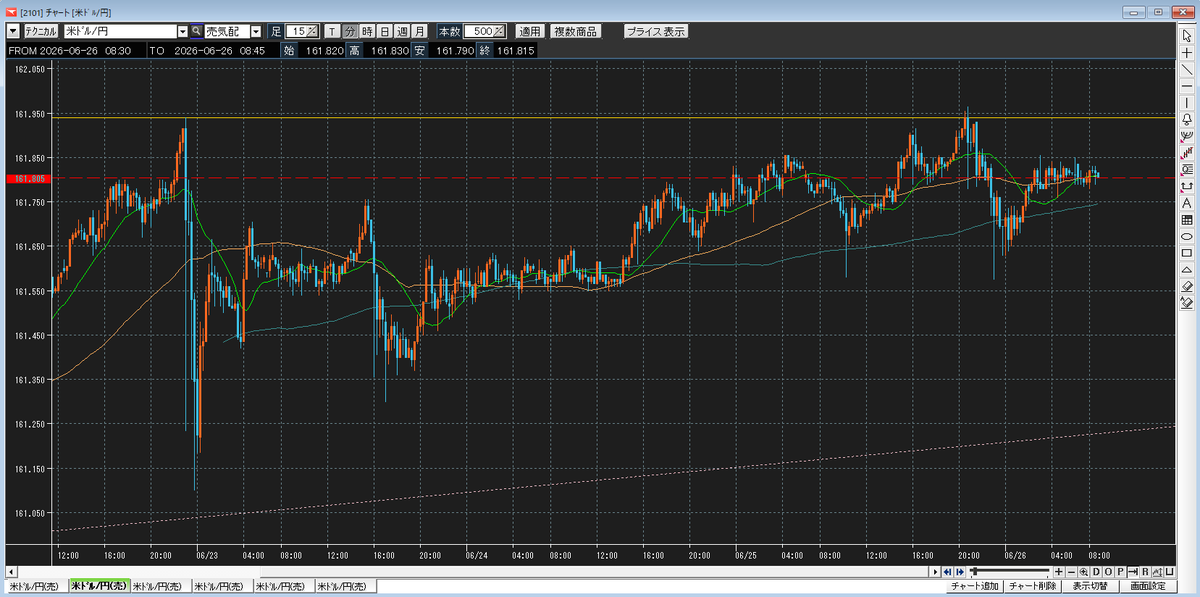
Task: Select the horizontal line drawing tool
Action: coord(1187,85)
